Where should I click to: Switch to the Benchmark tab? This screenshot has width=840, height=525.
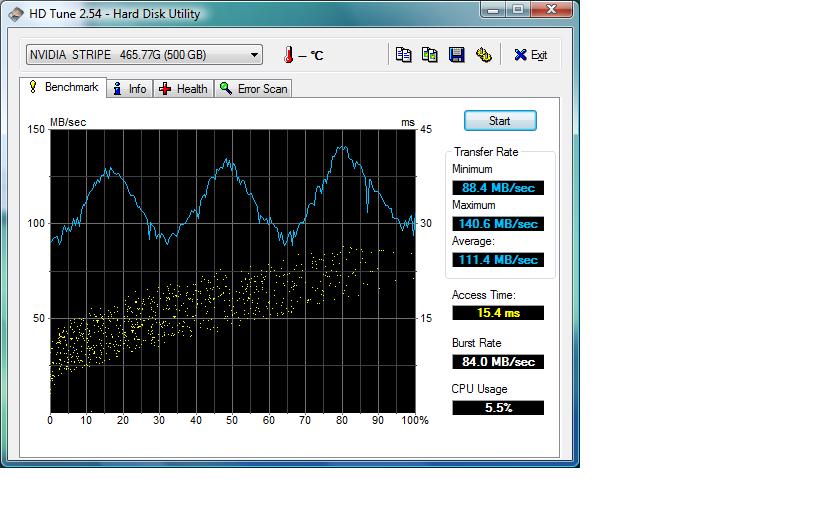coord(64,87)
